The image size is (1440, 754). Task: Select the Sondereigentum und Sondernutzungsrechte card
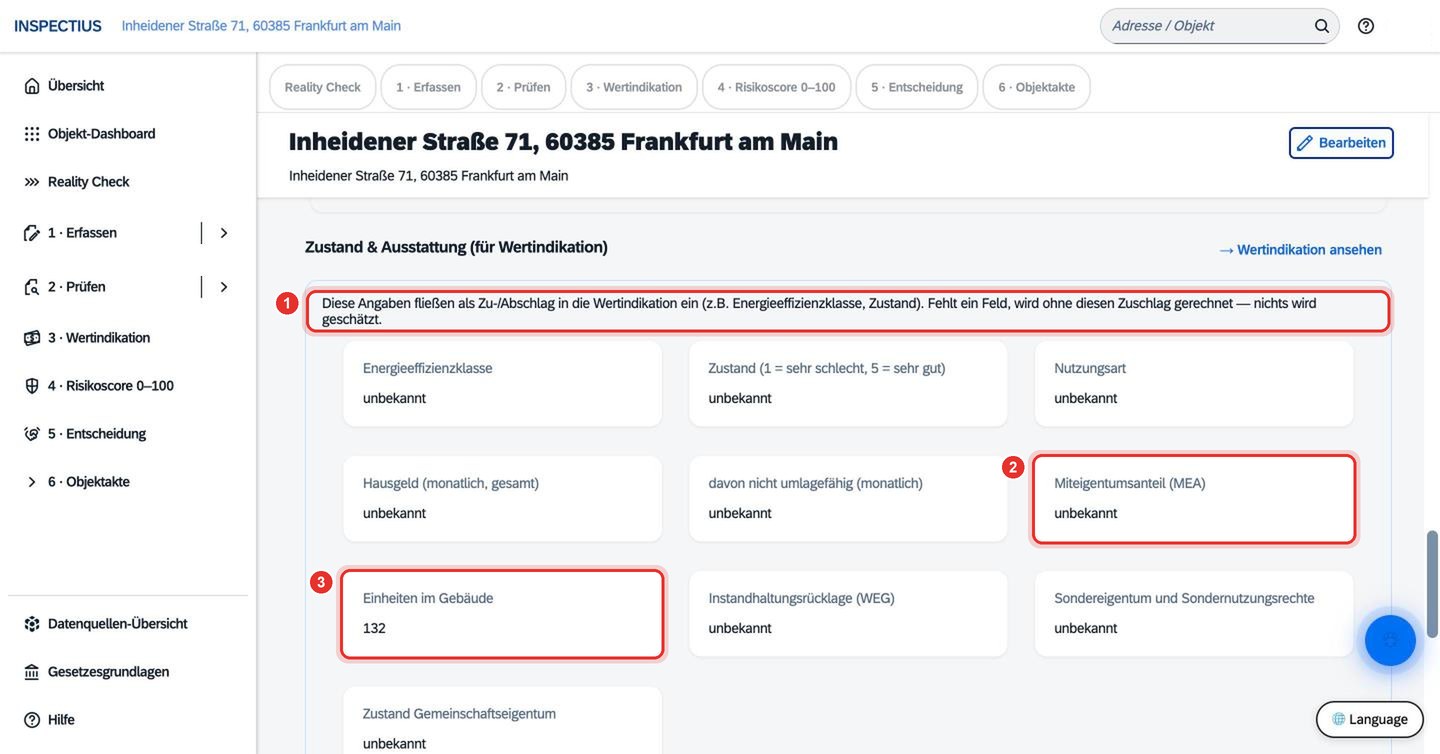click(1193, 613)
